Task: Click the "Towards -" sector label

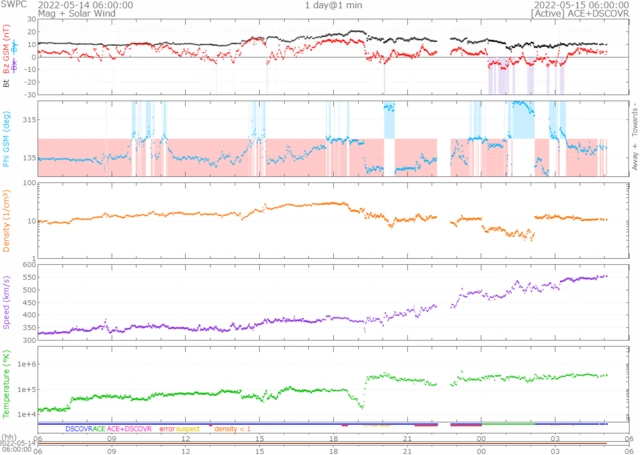Action: click(x=635, y=121)
